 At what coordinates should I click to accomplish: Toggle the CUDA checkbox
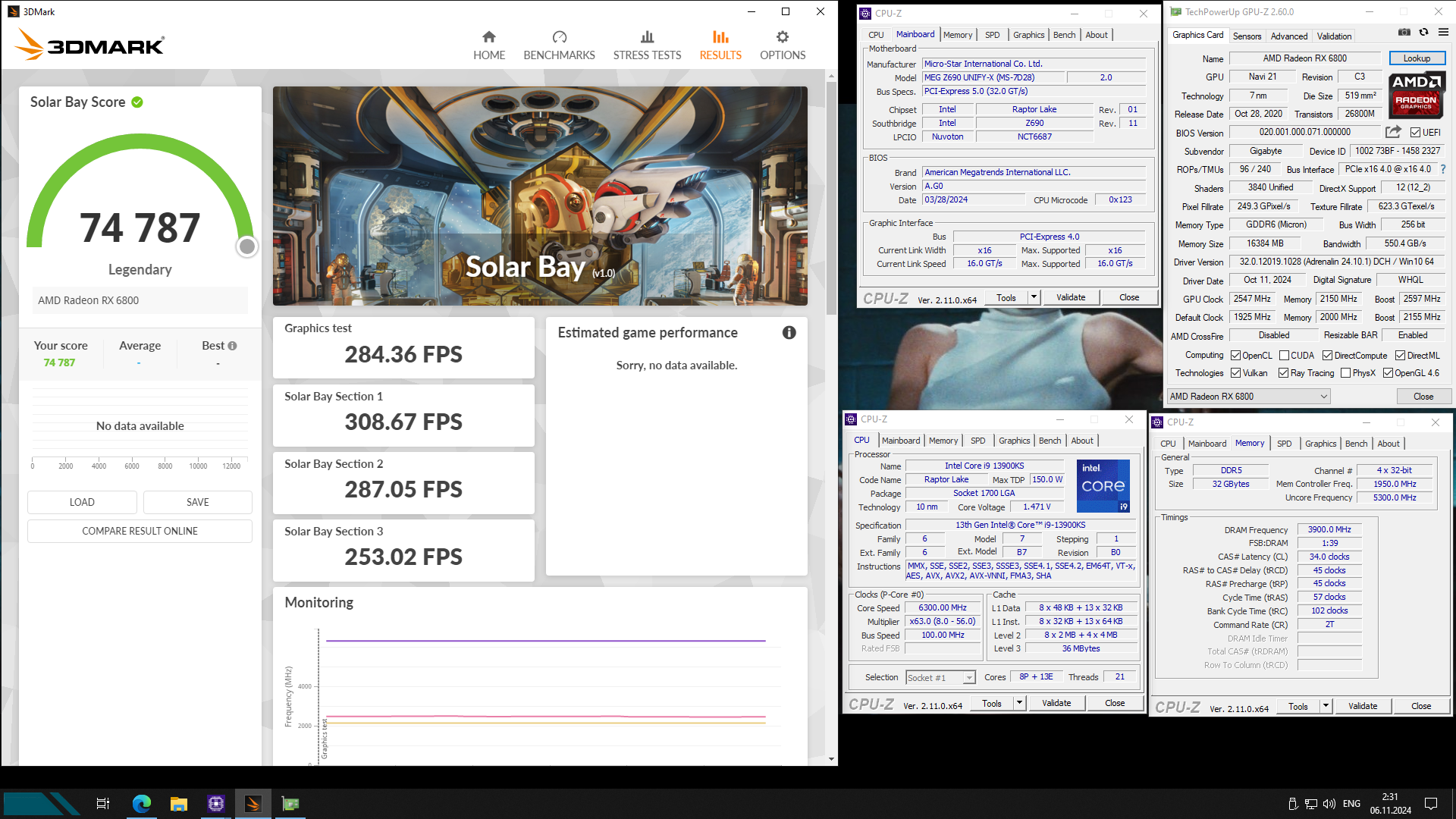(1284, 356)
